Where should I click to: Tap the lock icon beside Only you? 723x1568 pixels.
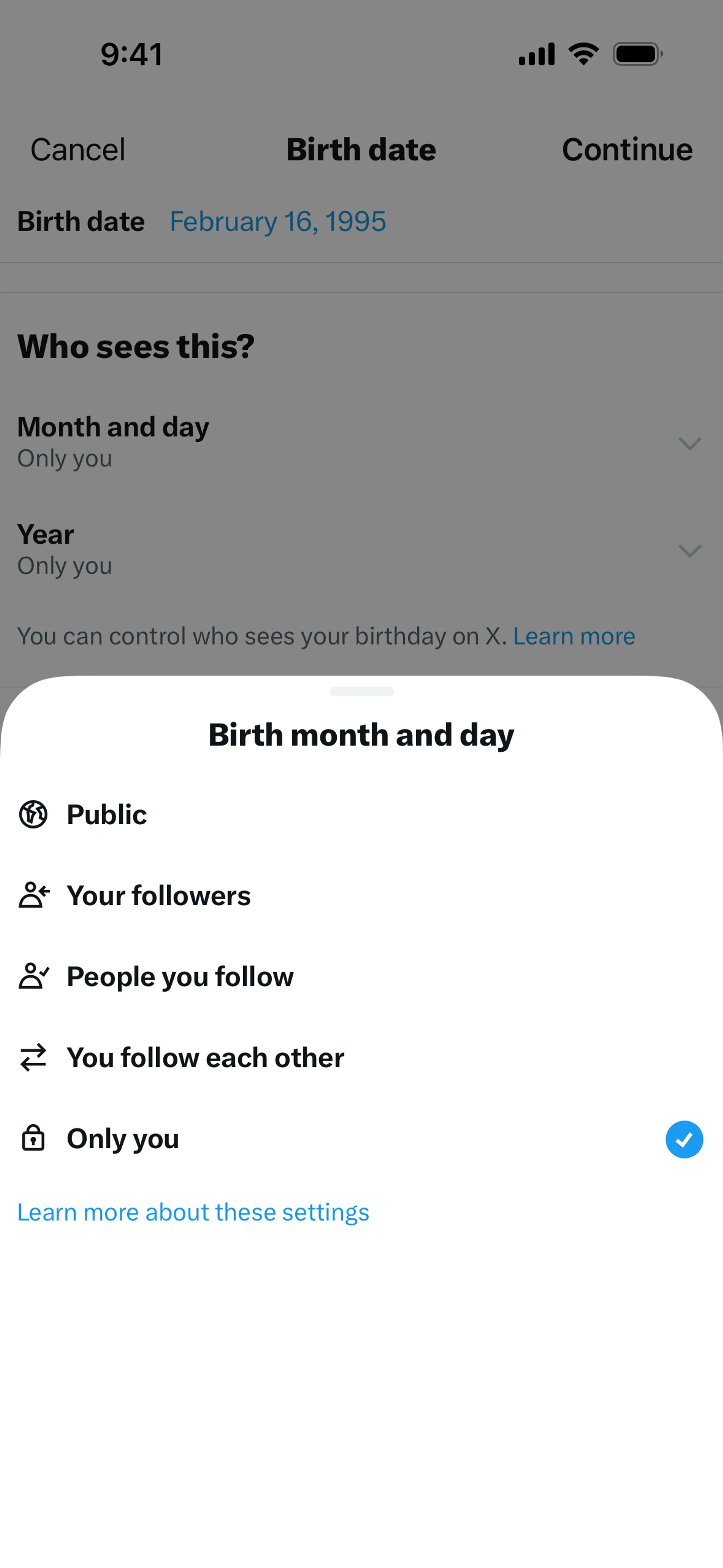(x=34, y=1138)
